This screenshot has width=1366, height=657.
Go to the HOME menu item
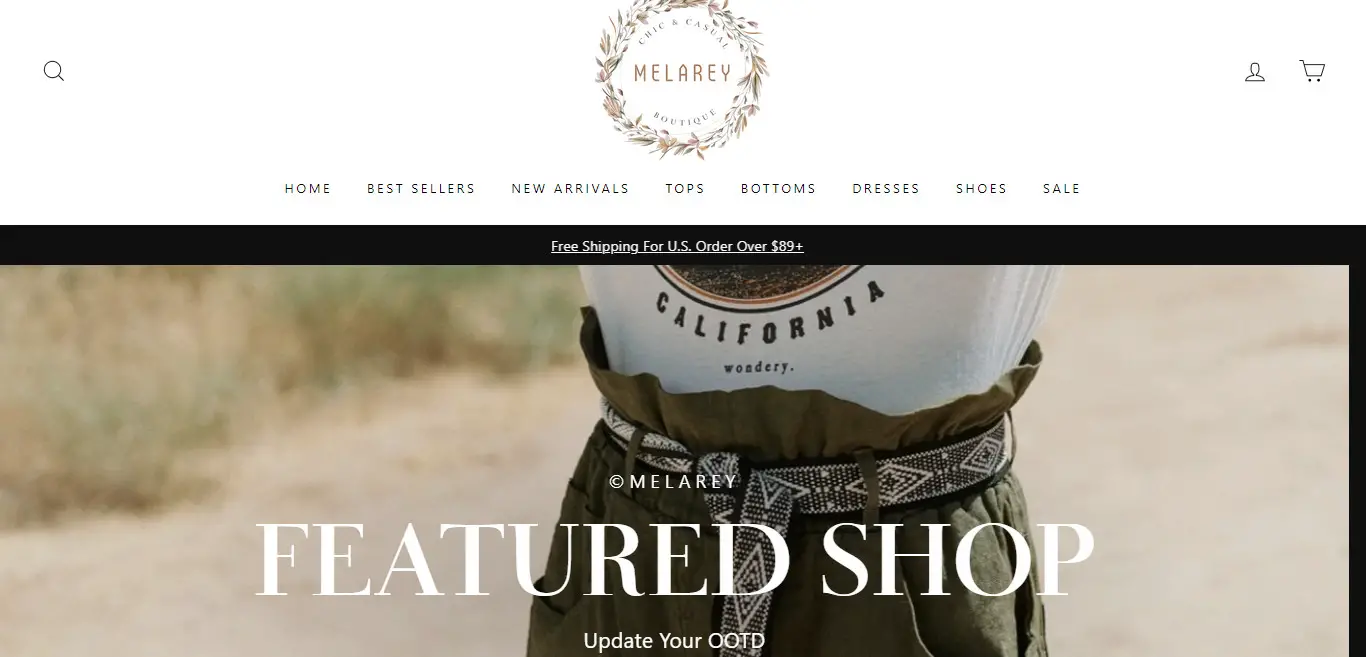pyautogui.click(x=308, y=188)
